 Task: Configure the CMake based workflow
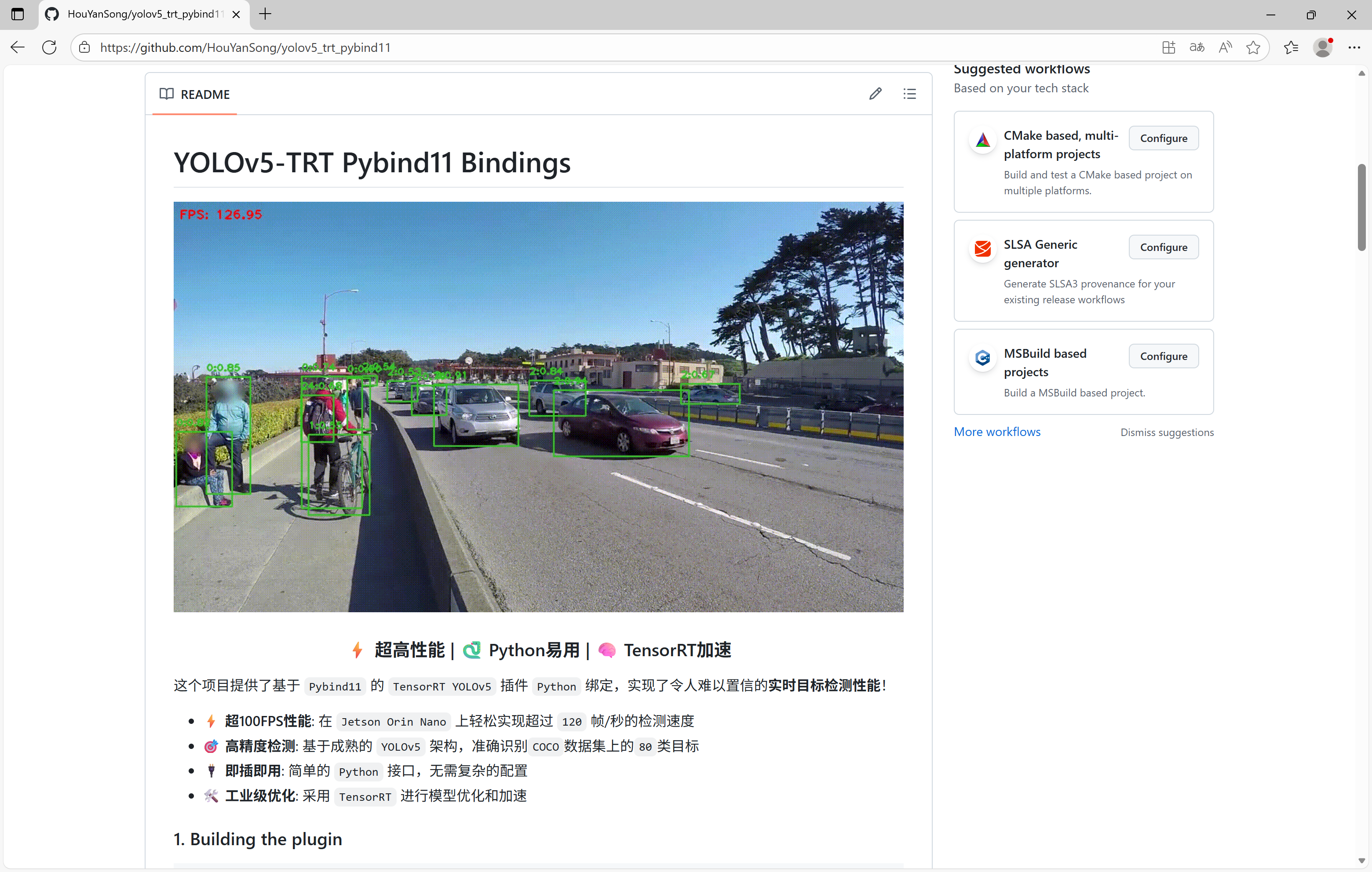(1163, 138)
